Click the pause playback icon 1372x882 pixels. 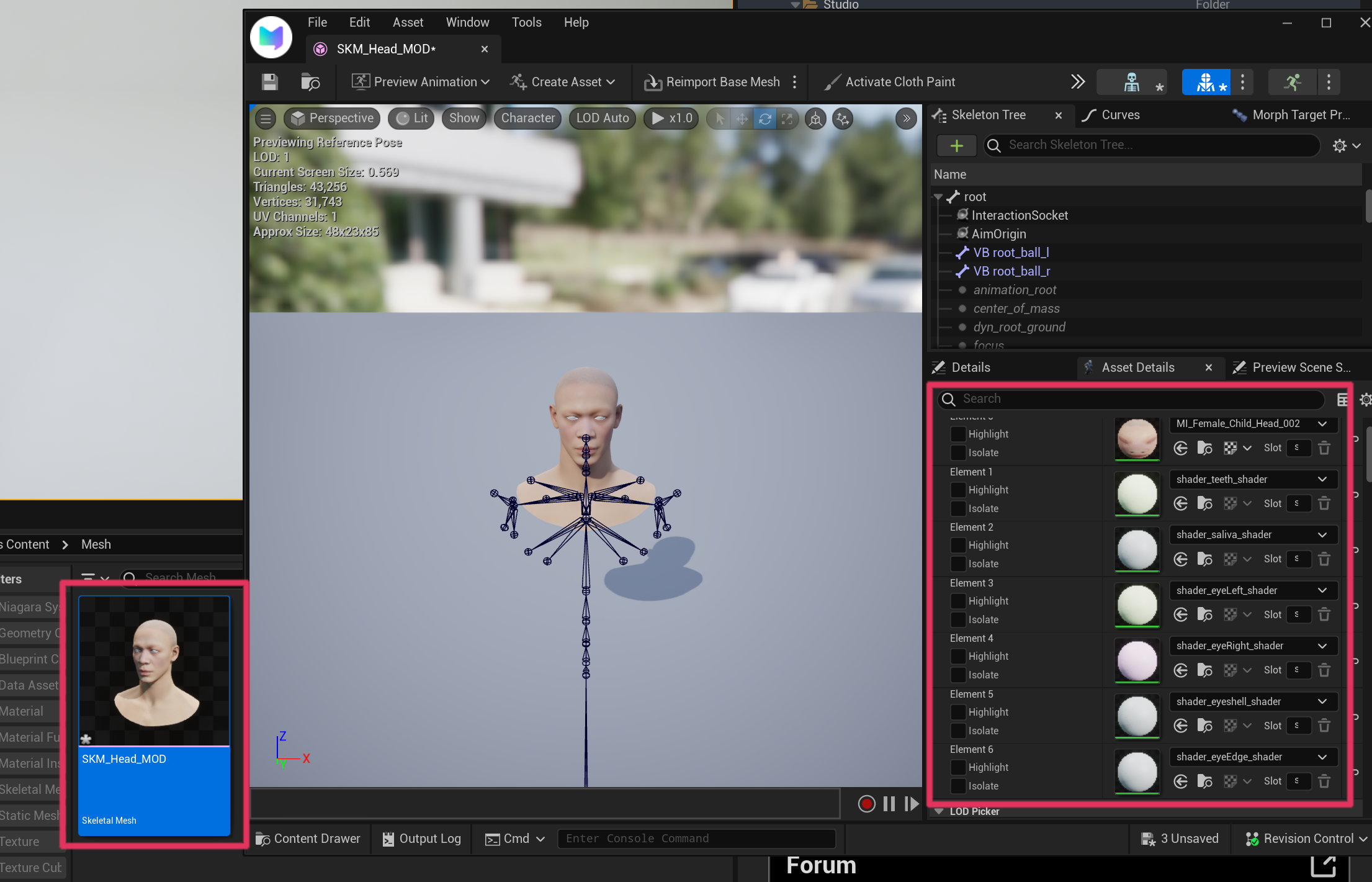(x=889, y=804)
